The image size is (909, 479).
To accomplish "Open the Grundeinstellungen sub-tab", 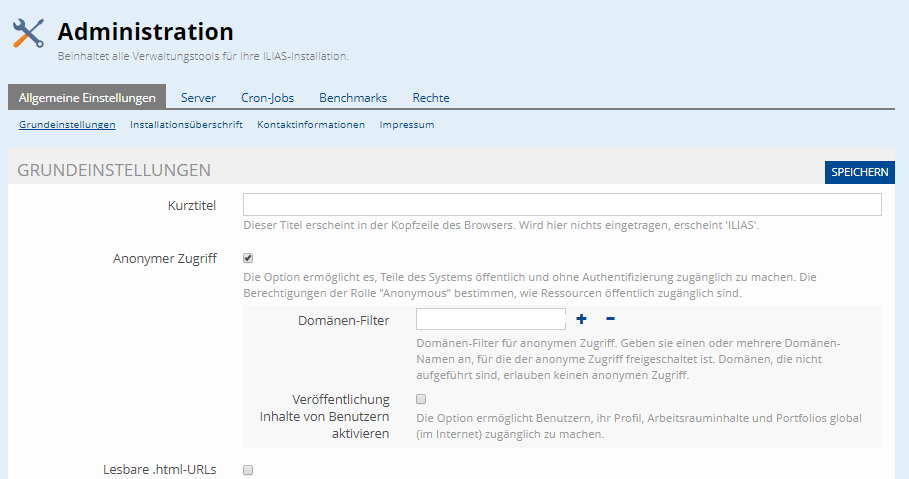I will pos(67,125).
